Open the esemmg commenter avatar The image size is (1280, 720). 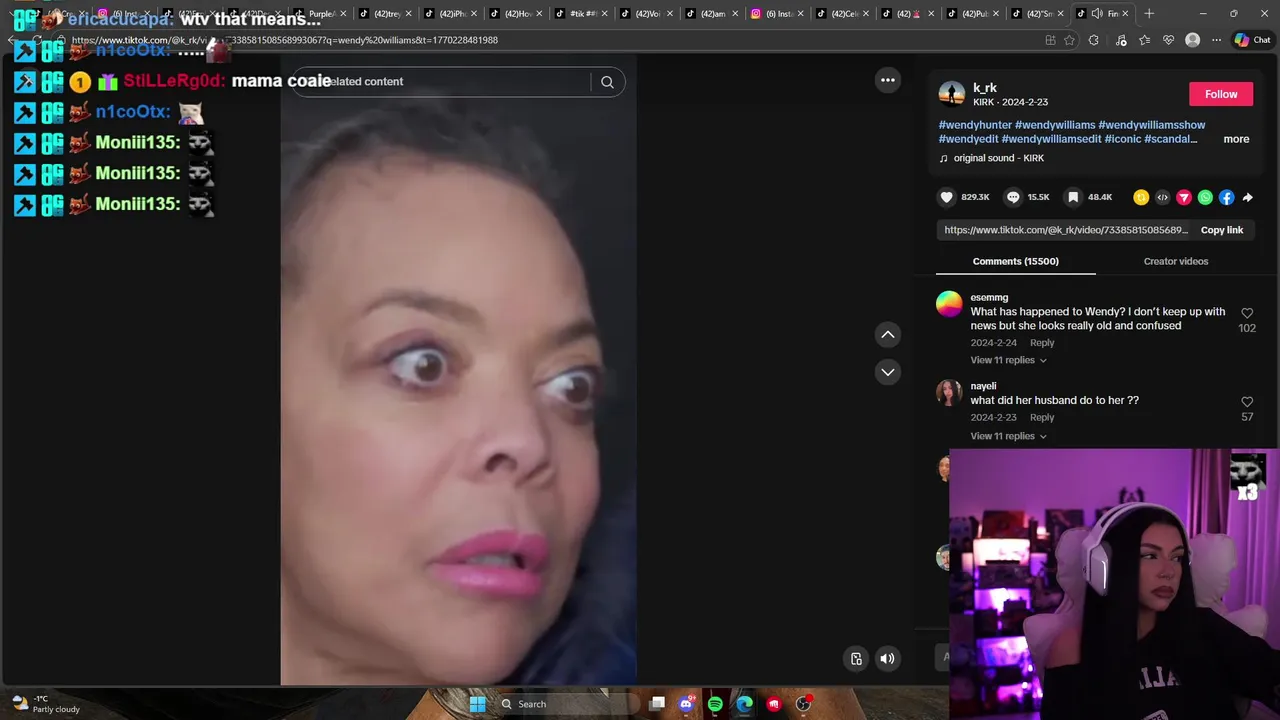point(949,303)
